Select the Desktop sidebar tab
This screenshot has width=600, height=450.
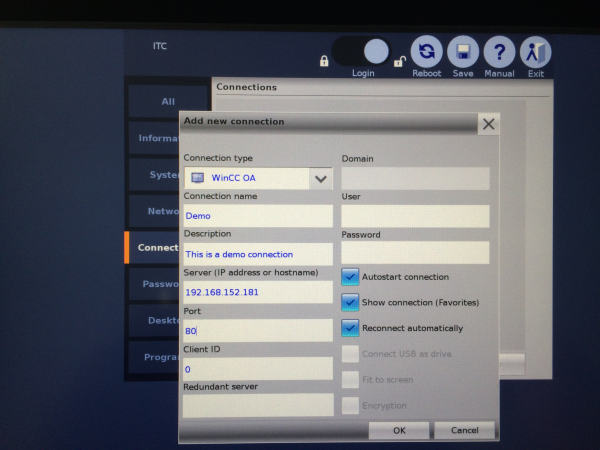pos(154,320)
